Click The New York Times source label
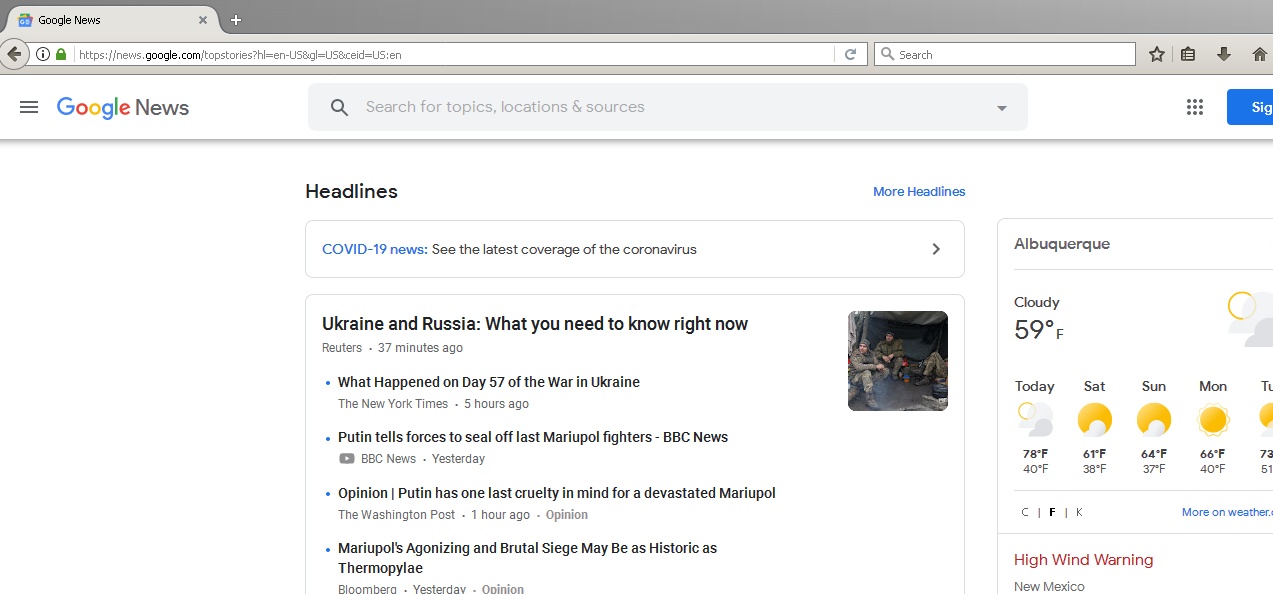Viewport: 1273px width, 594px height. [393, 404]
